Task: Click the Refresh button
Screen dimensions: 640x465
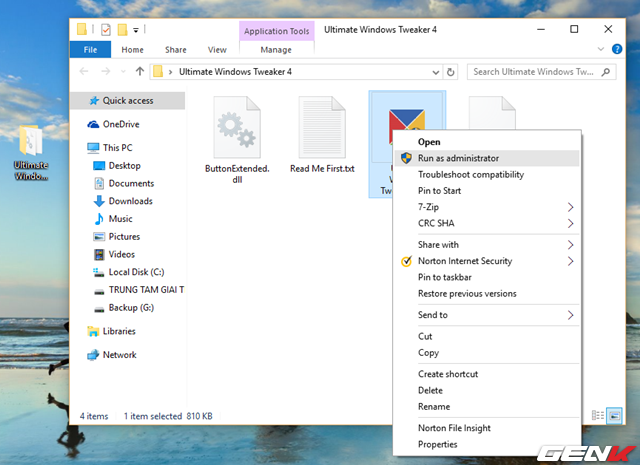Action: 451,72
